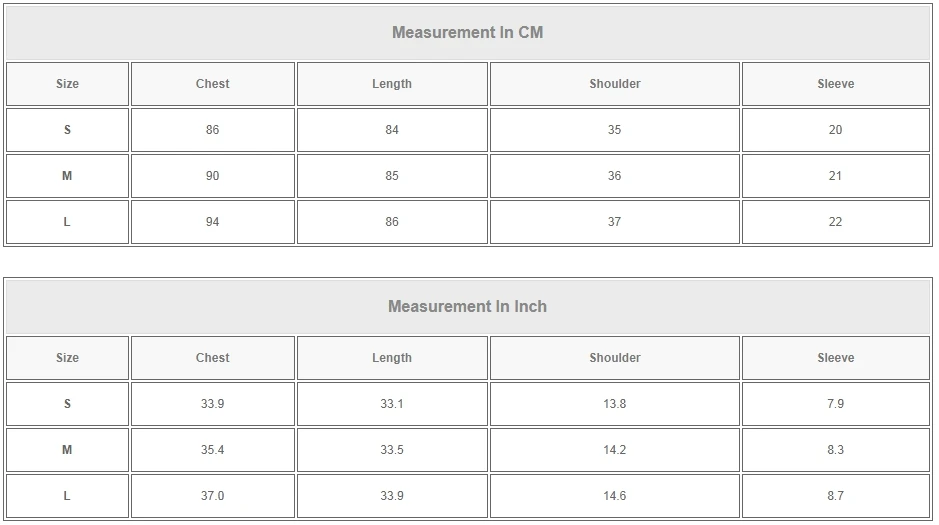Screen dimensions: 939x525
Task: Click the shoulder value 14.6 cell
Action: 614,496
